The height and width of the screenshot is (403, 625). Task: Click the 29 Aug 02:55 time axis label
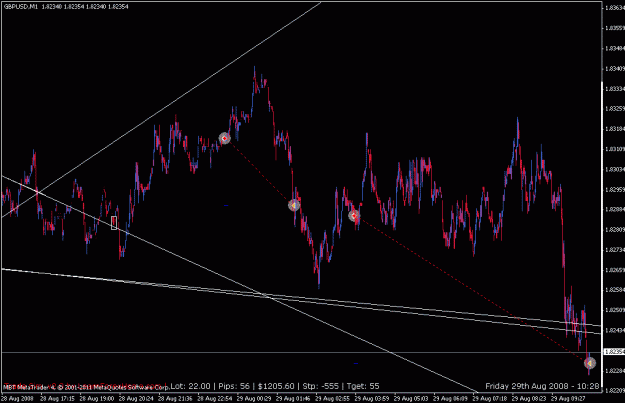point(332,398)
